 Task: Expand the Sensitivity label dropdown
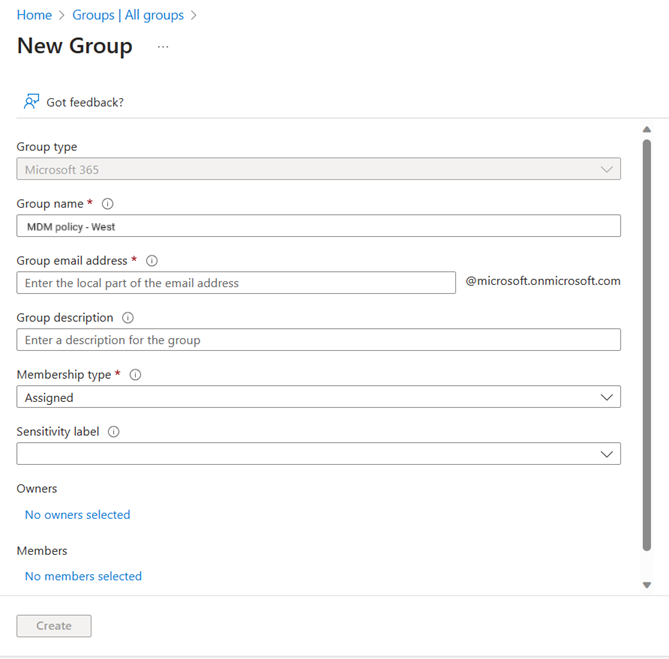(318, 454)
